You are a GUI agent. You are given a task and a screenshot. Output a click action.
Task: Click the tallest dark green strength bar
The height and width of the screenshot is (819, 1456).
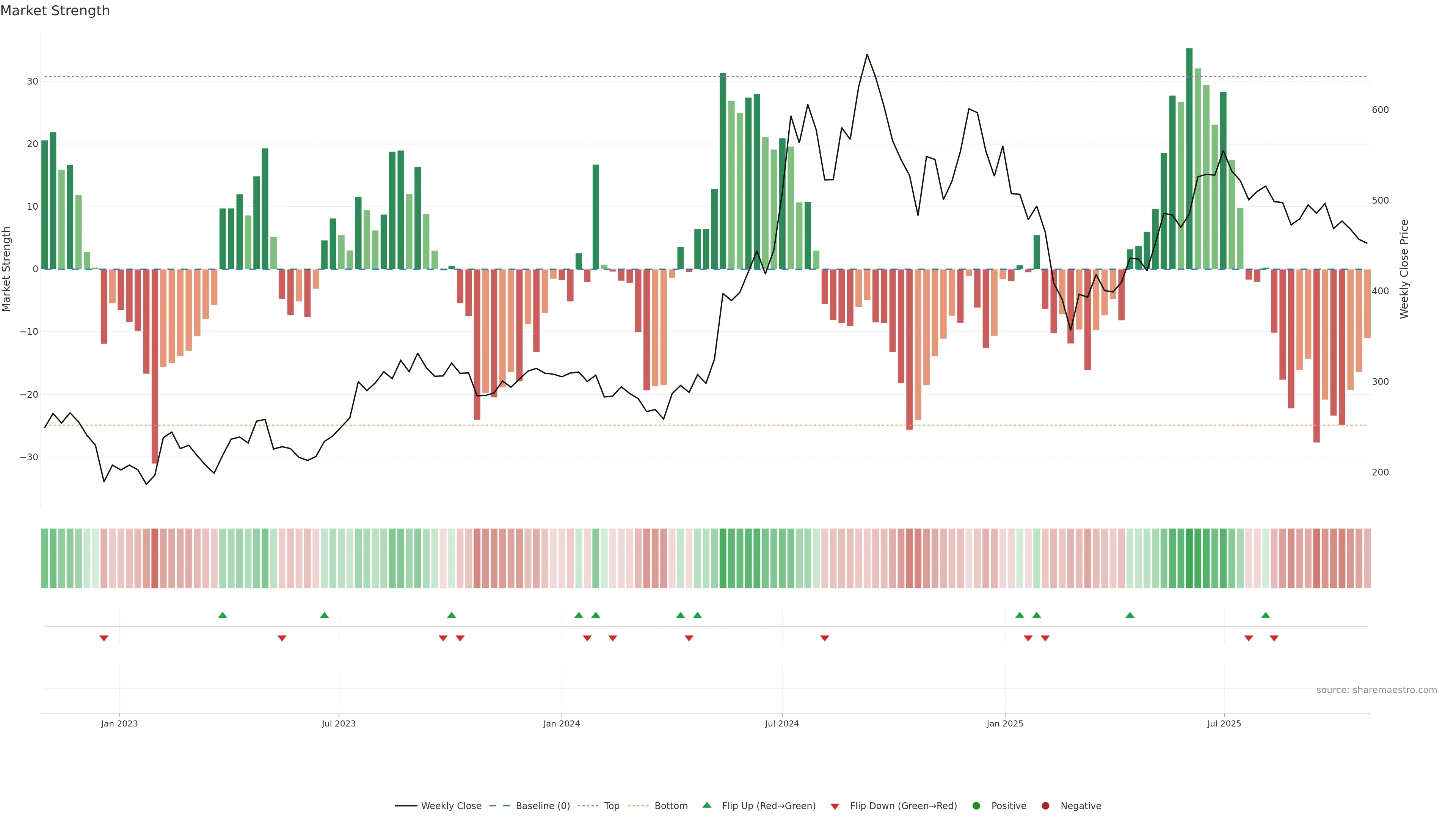click(1189, 158)
